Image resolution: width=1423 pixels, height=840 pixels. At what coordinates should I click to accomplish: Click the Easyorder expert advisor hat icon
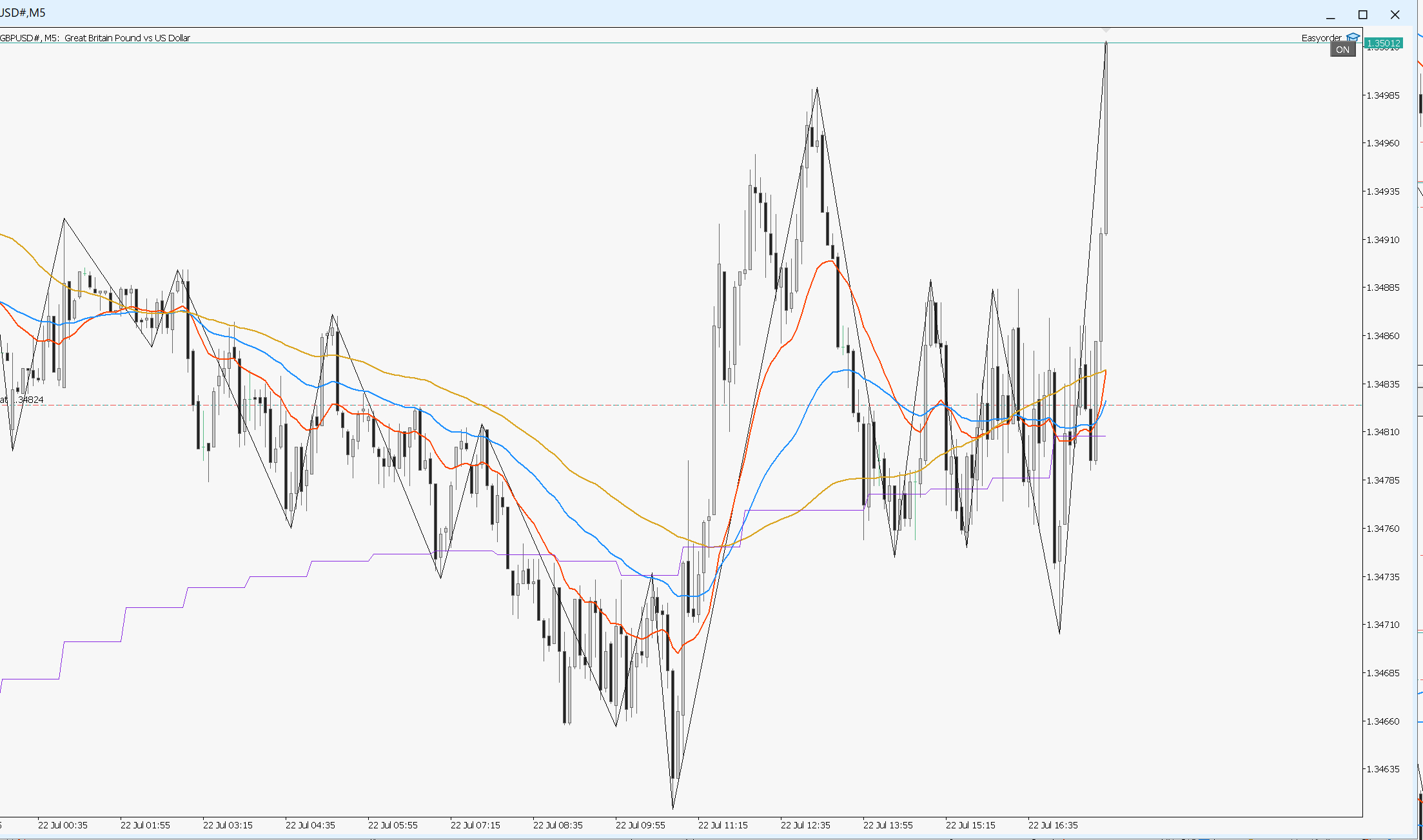(x=1353, y=37)
